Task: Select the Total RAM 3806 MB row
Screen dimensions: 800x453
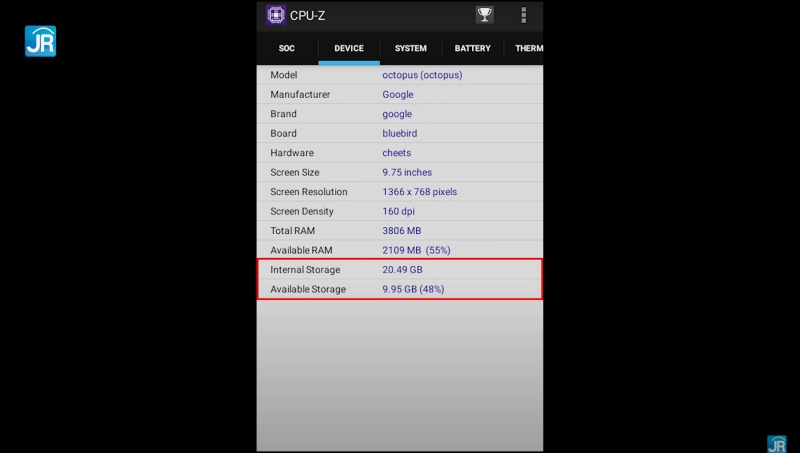Action: tap(399, 231)
